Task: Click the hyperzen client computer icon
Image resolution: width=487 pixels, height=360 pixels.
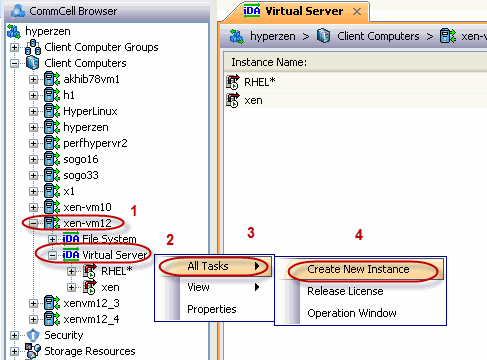Action: click(52, 127)
